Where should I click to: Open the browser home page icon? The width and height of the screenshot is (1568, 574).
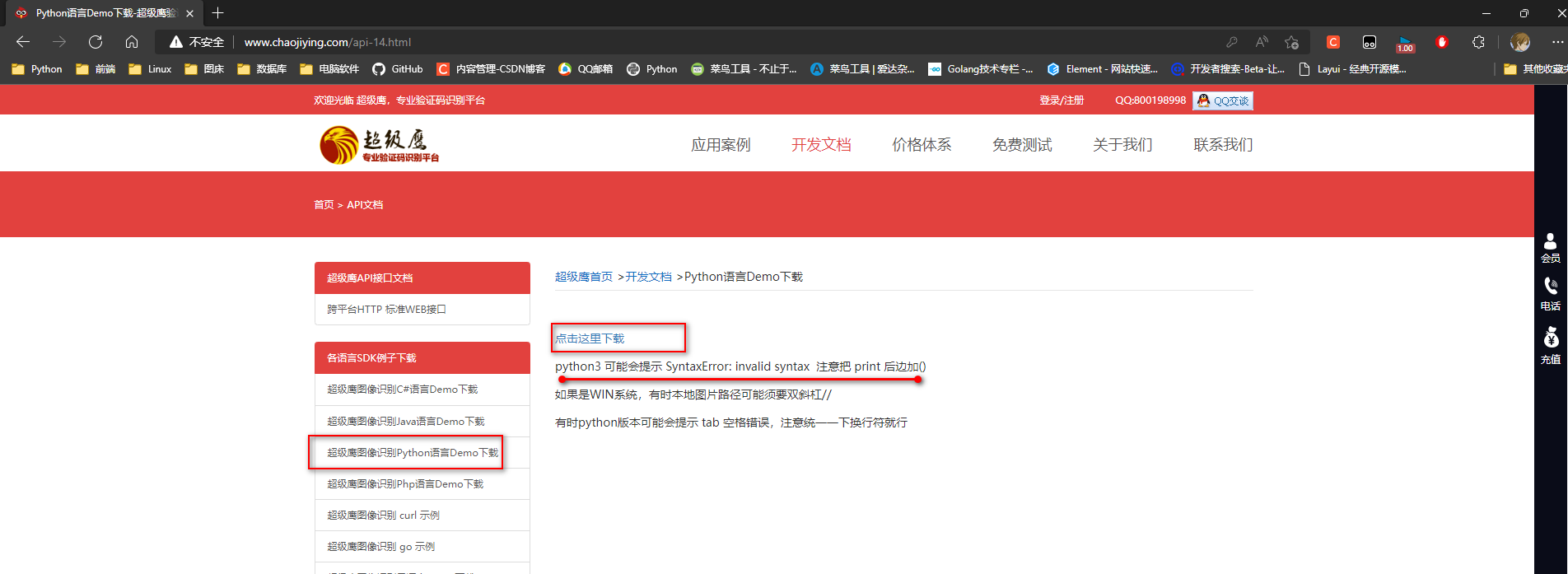pyautogui.click(x=132, y=42)
